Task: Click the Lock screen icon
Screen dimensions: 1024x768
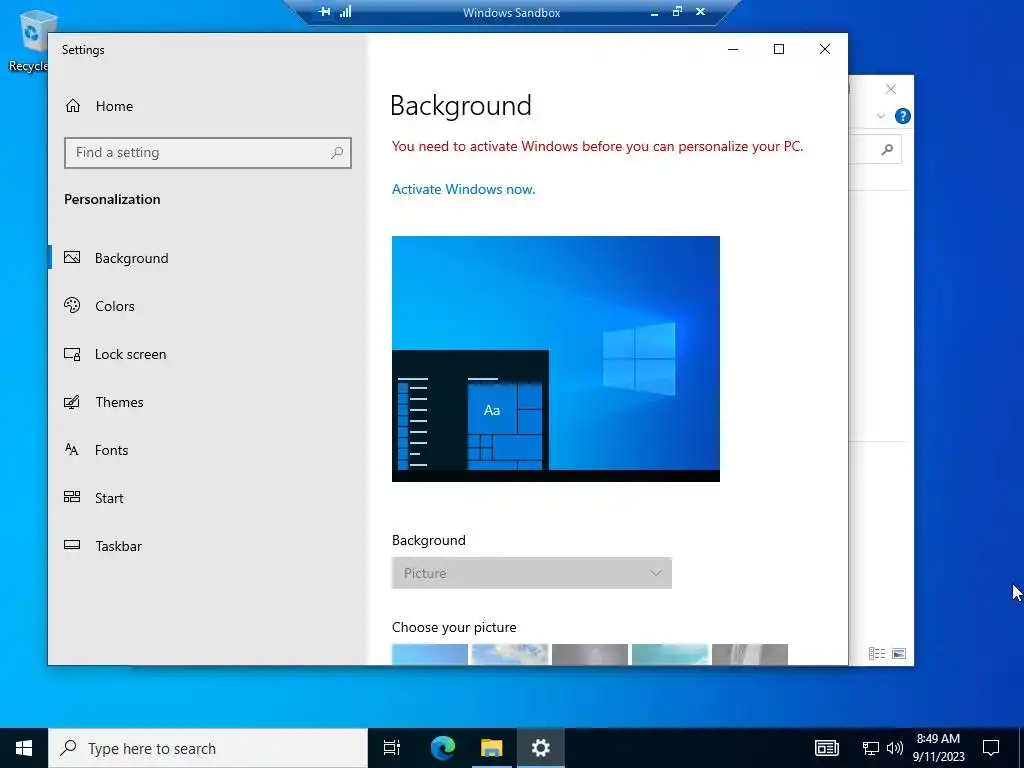Action: [72, 354]
